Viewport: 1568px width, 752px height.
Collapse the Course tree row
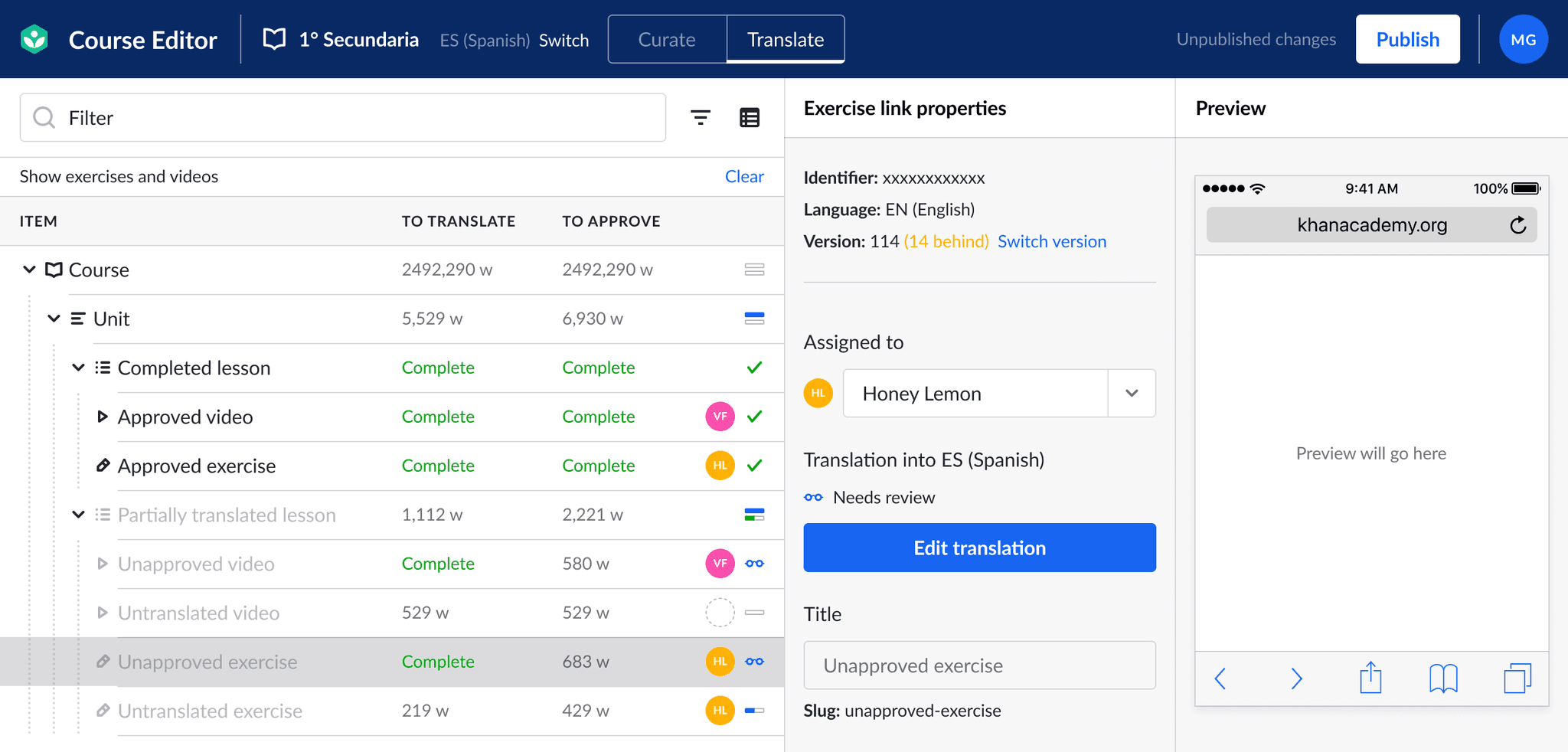click(29, 270)
